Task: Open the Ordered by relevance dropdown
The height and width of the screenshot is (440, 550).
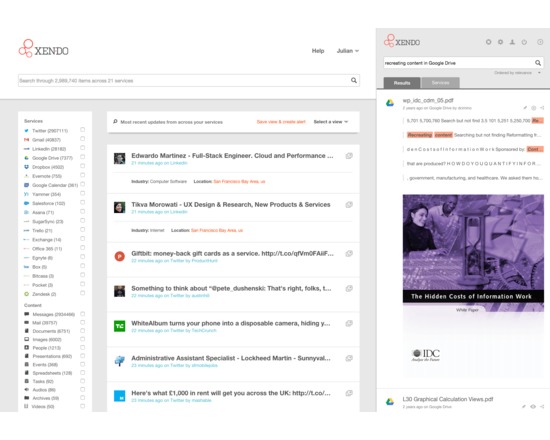Action: pyautogui.click(x=517, y=73)
